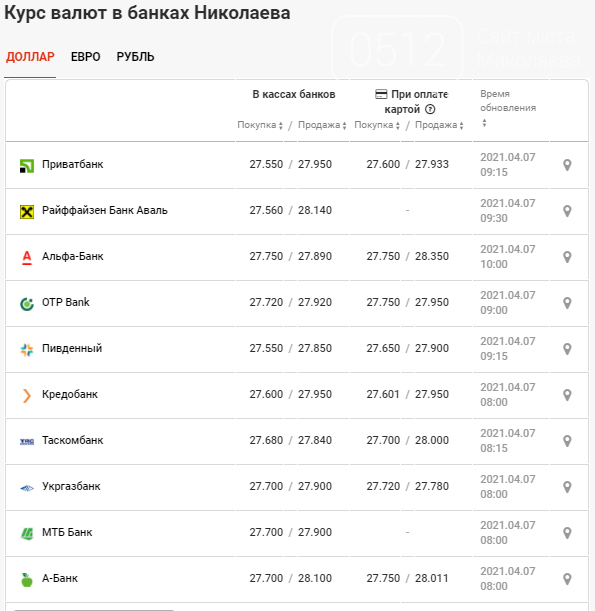
Task: Switch to the РУБЛЬ tab
Action: pyautogui.click(x=135, y=57)
